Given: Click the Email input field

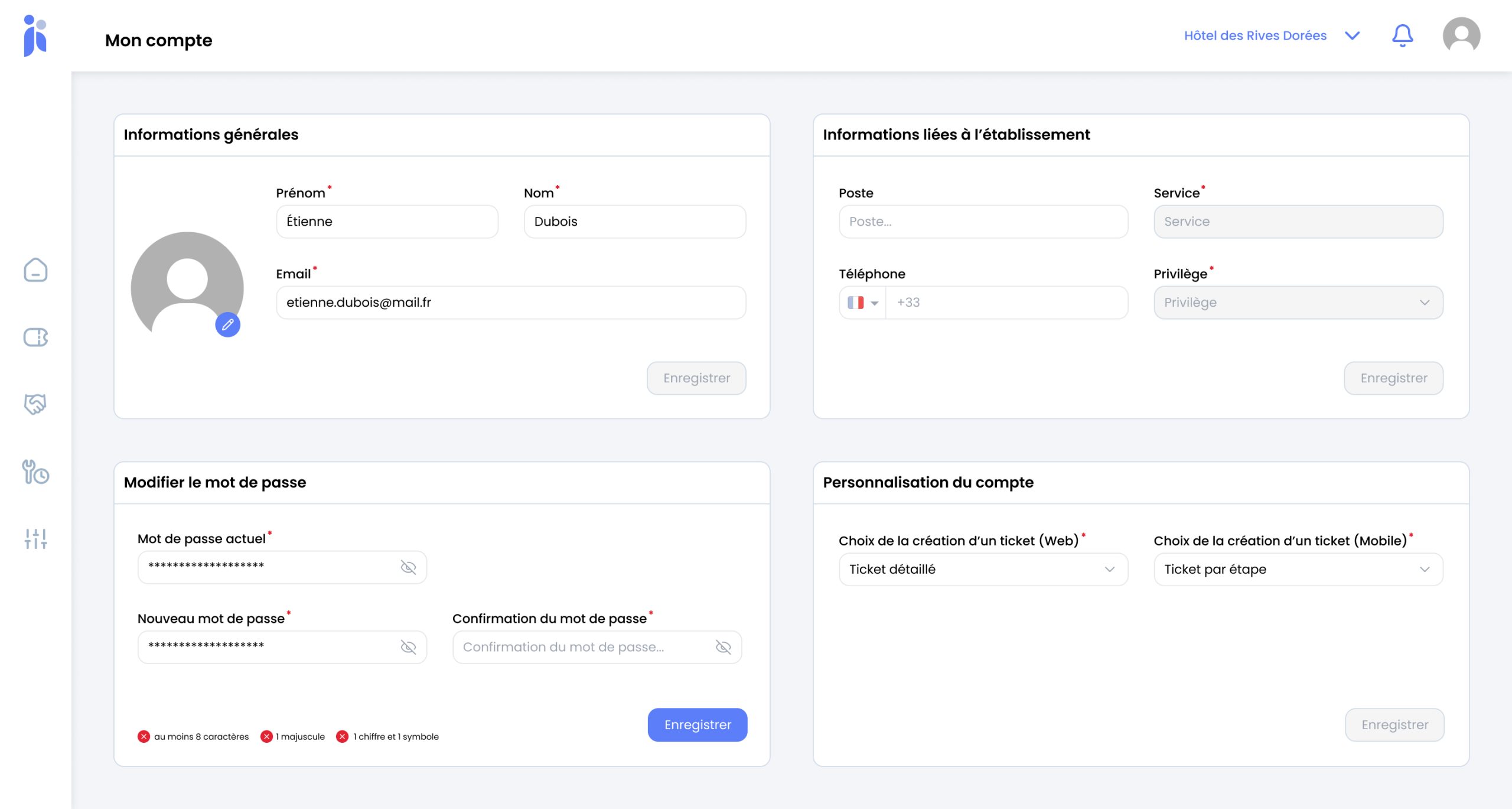Looking at the screenshot, I should tap(510, 303).
